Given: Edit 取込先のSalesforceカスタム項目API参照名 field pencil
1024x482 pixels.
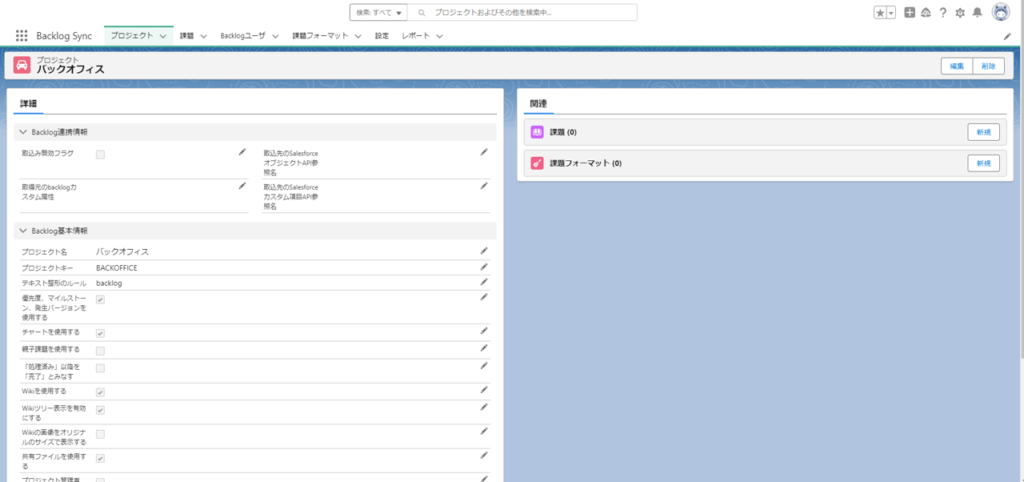Looking at the screenshot, I should point(484,185).
